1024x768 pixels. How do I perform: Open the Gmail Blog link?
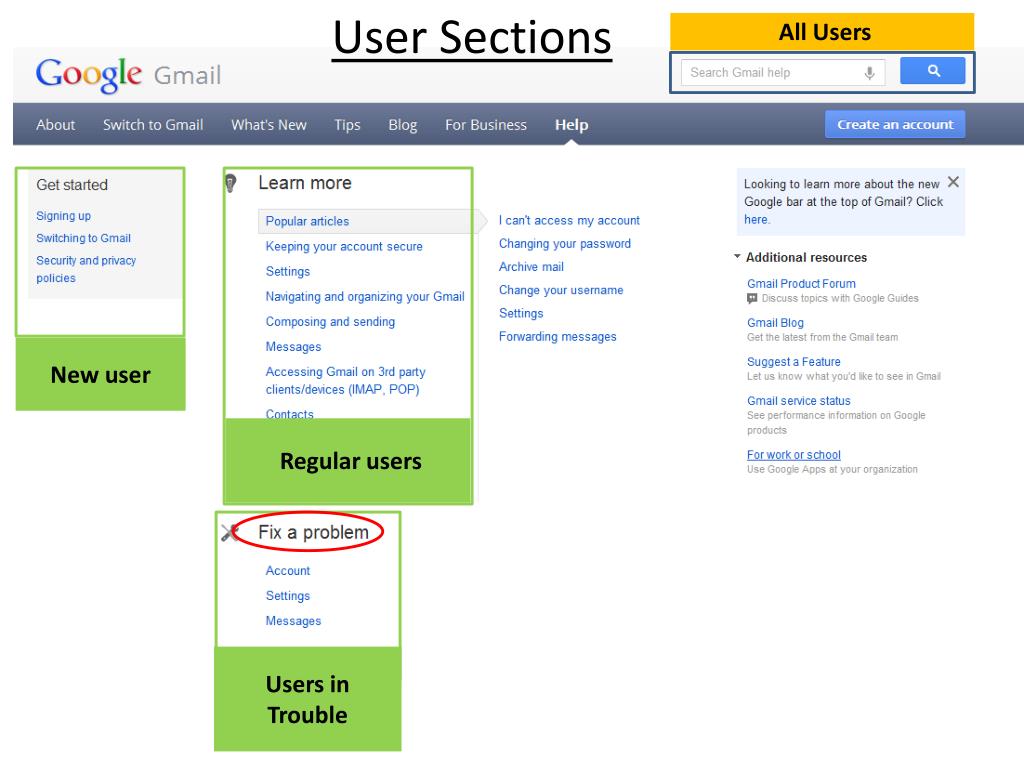coord(775,323)
